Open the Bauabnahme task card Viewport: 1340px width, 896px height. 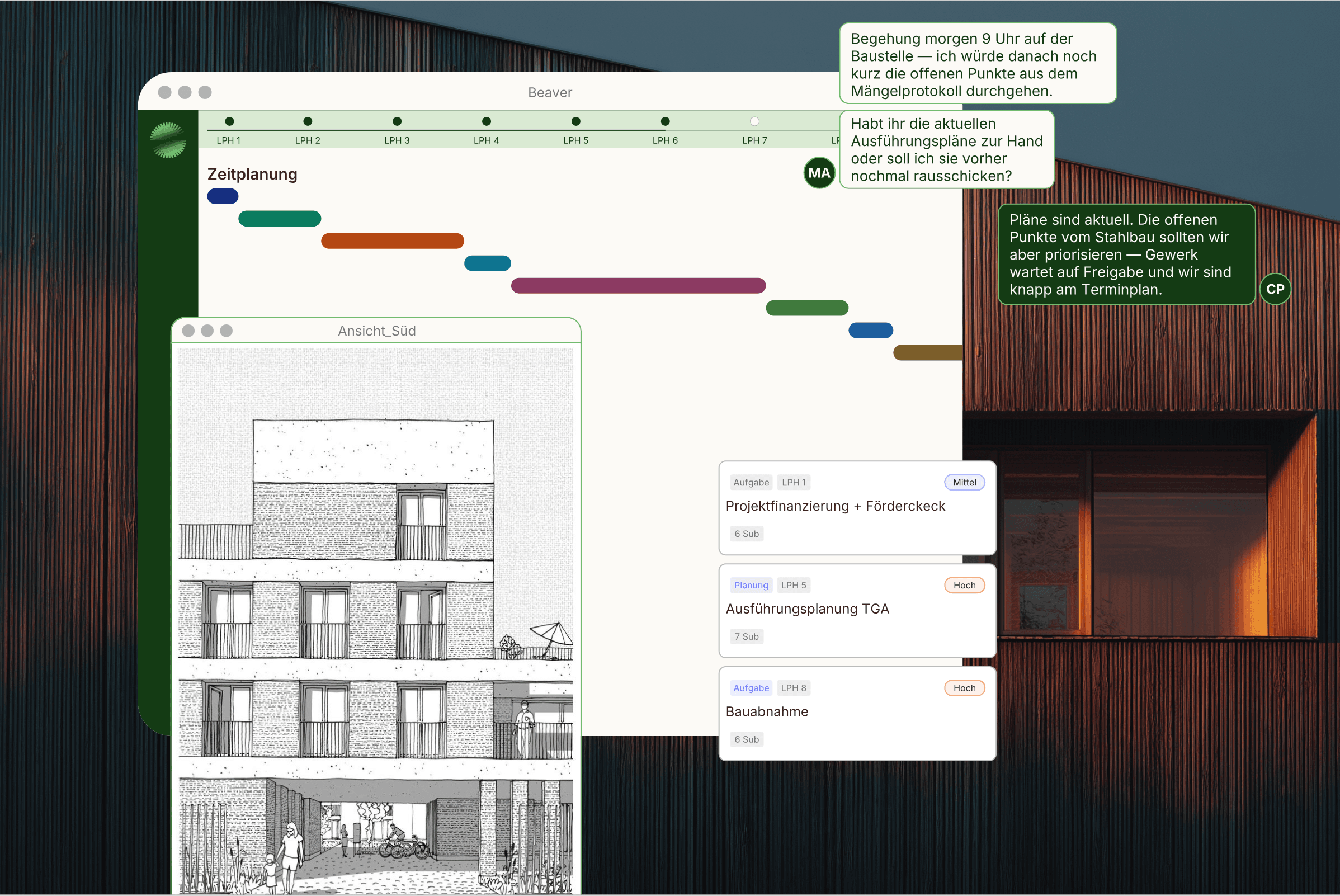tap(766, 712)
